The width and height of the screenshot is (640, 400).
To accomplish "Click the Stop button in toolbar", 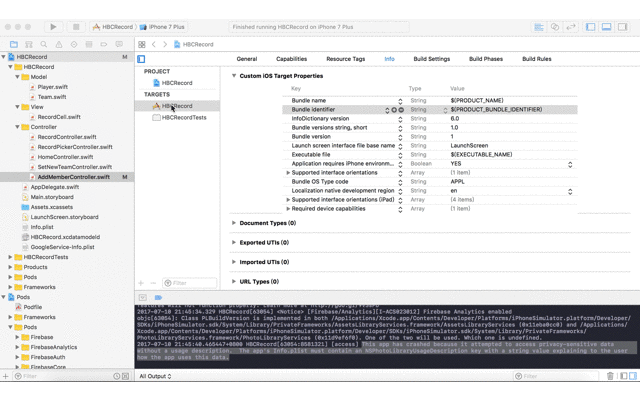I will tap(74, 27).
